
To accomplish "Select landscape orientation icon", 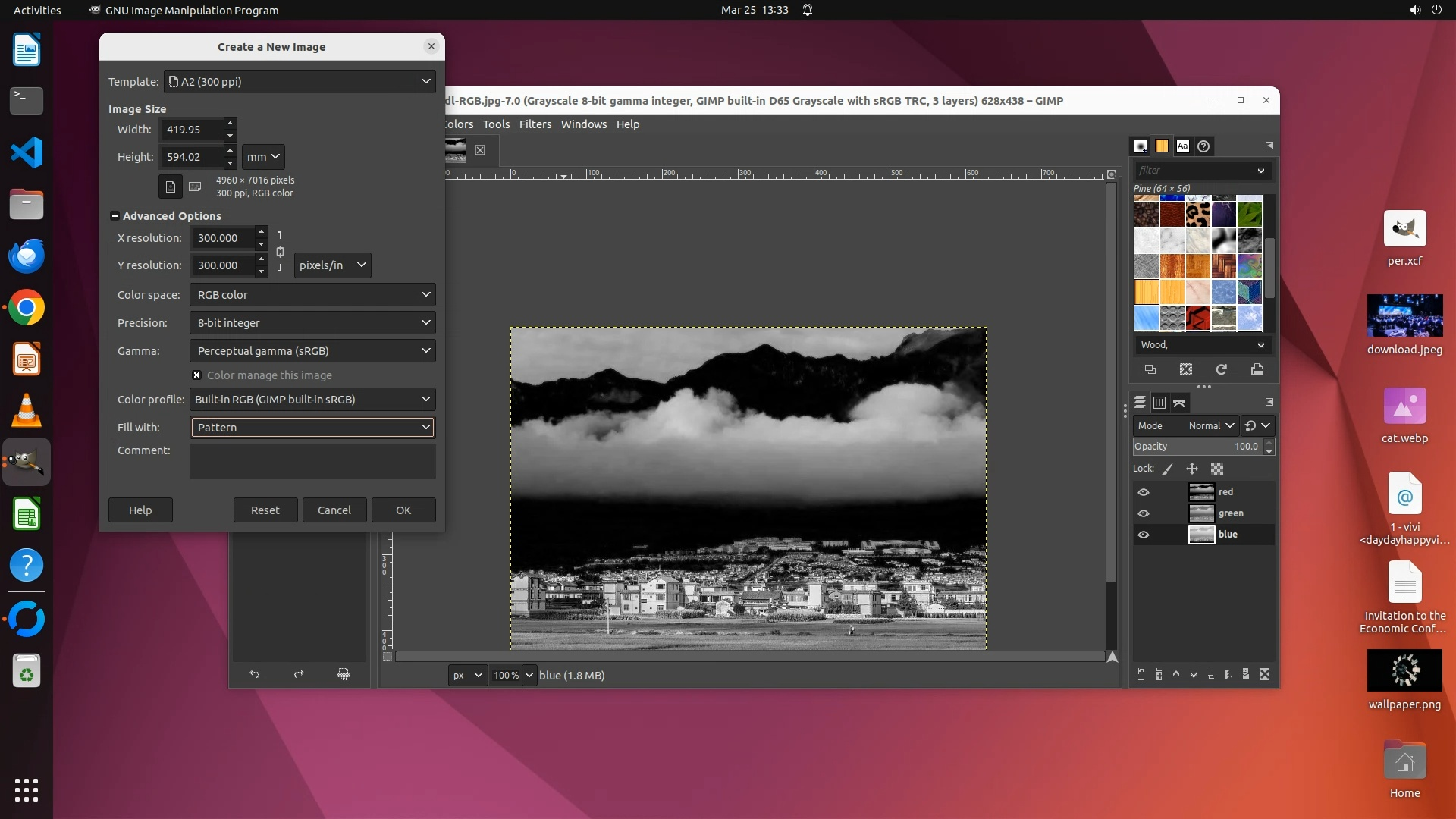I will 195,187.
